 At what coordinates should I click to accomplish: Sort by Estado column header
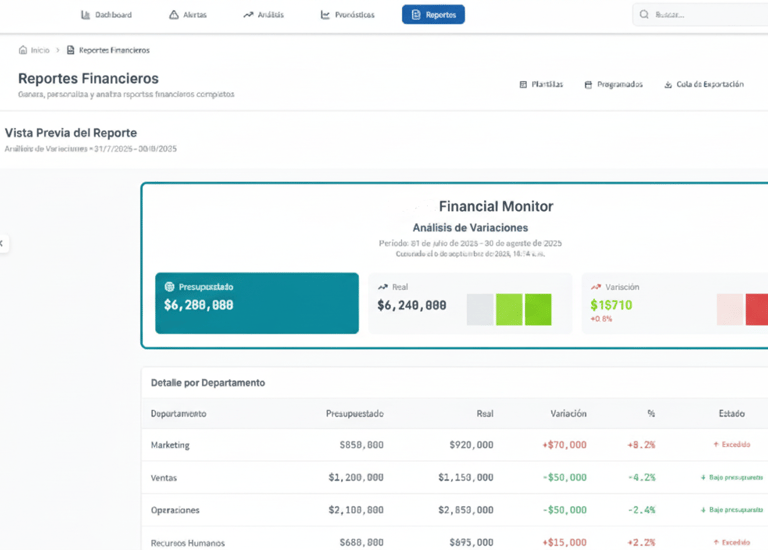coord(732,413)
